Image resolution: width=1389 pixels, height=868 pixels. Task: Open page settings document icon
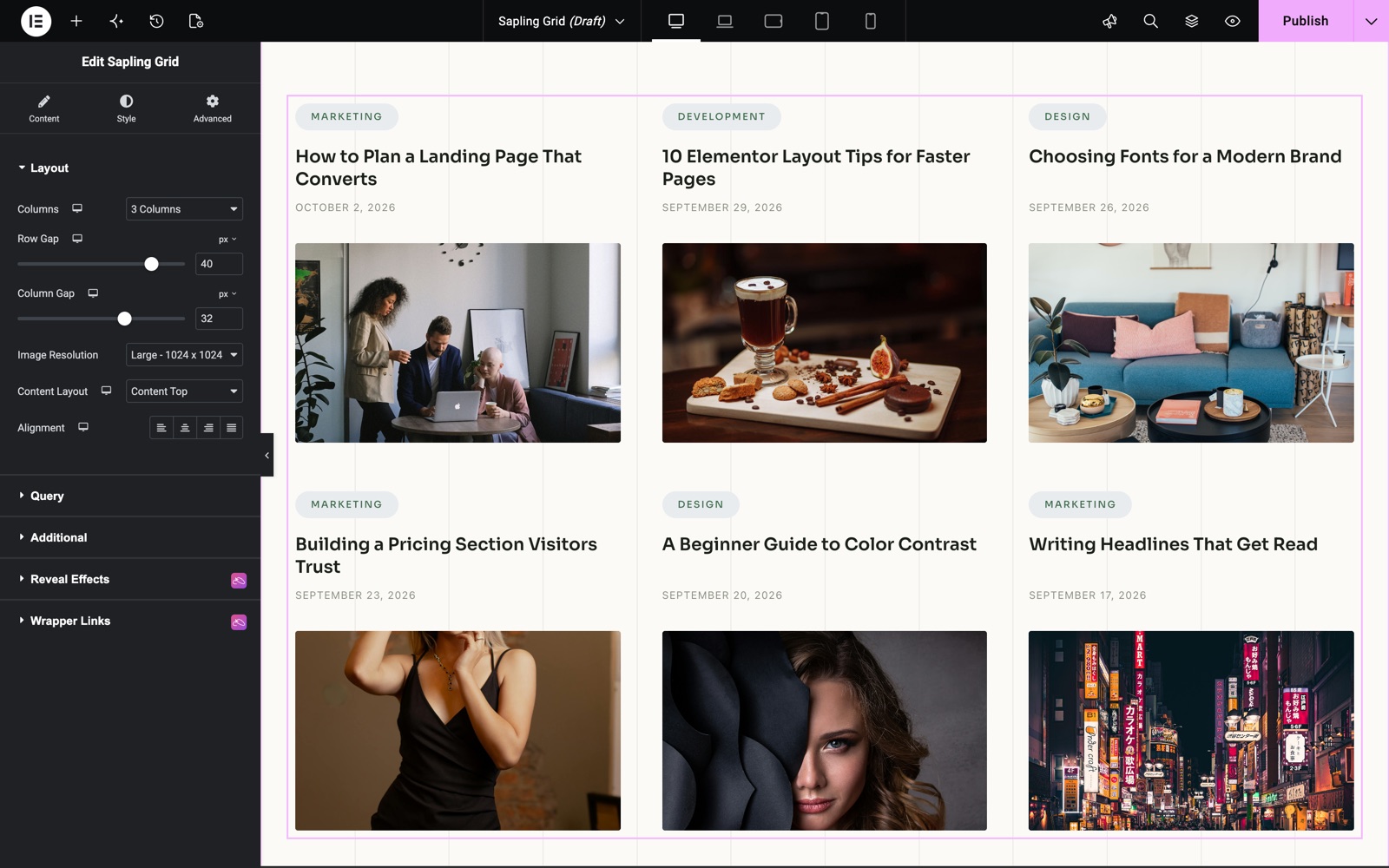tap(196, 21)
